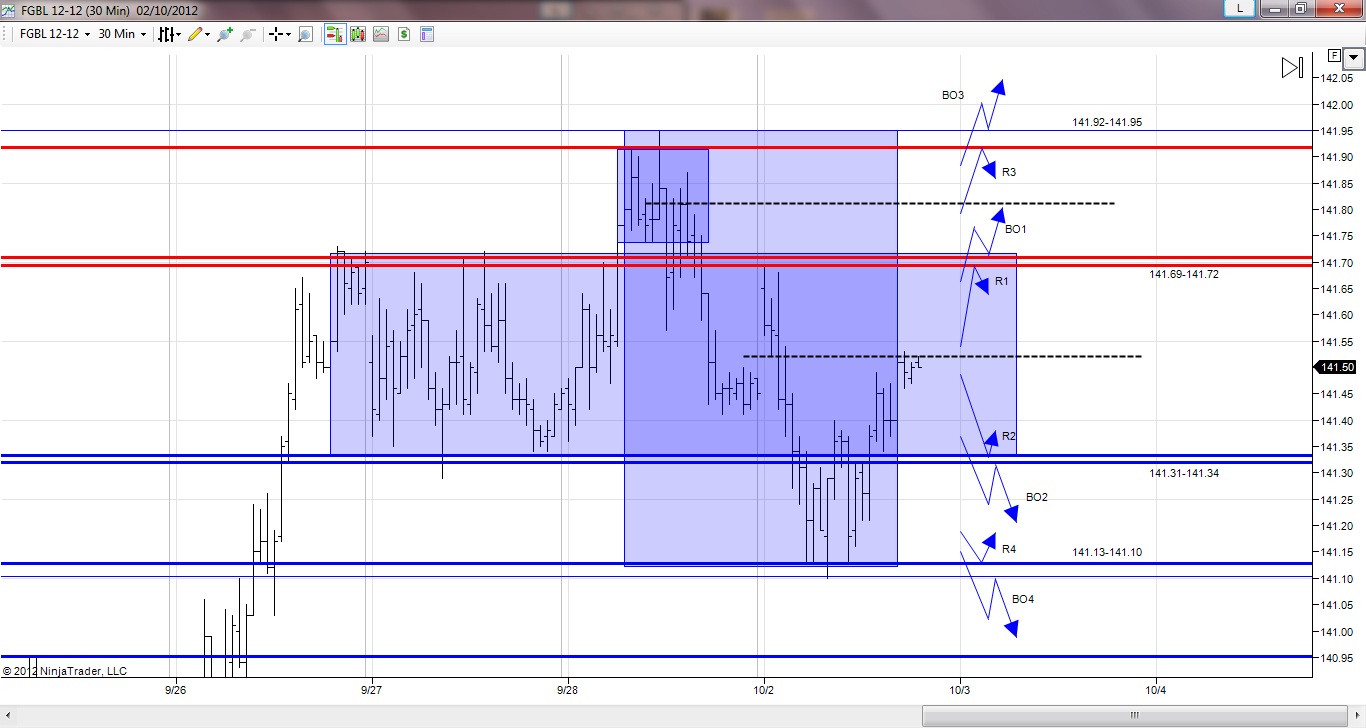
Task: Click the 141.20 price axis label
Action: (1337, 527)
